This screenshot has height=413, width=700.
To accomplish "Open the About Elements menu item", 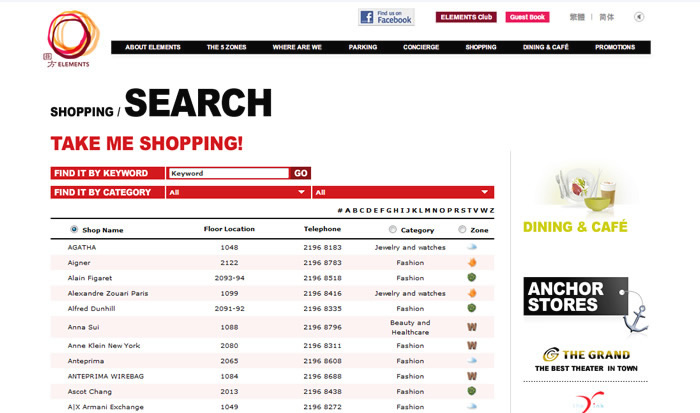I will pyautogui.click(x=150, y=47).
